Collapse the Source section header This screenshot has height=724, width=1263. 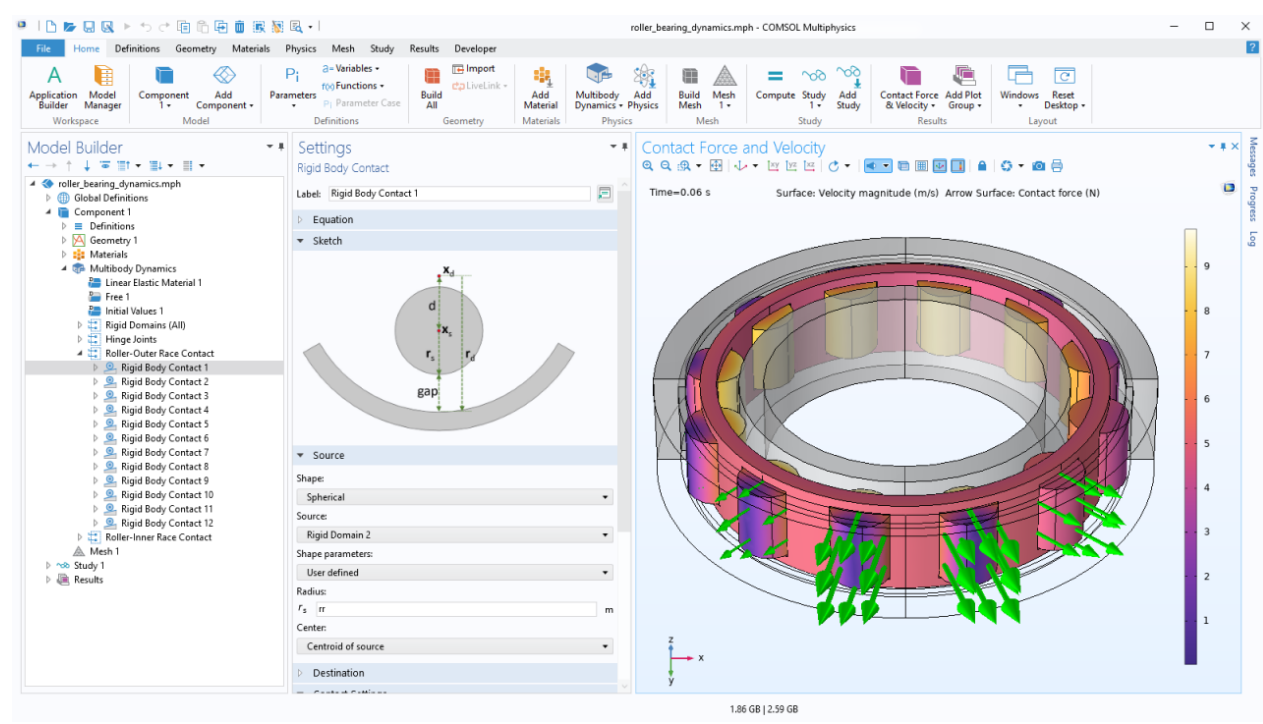(455, 455)
